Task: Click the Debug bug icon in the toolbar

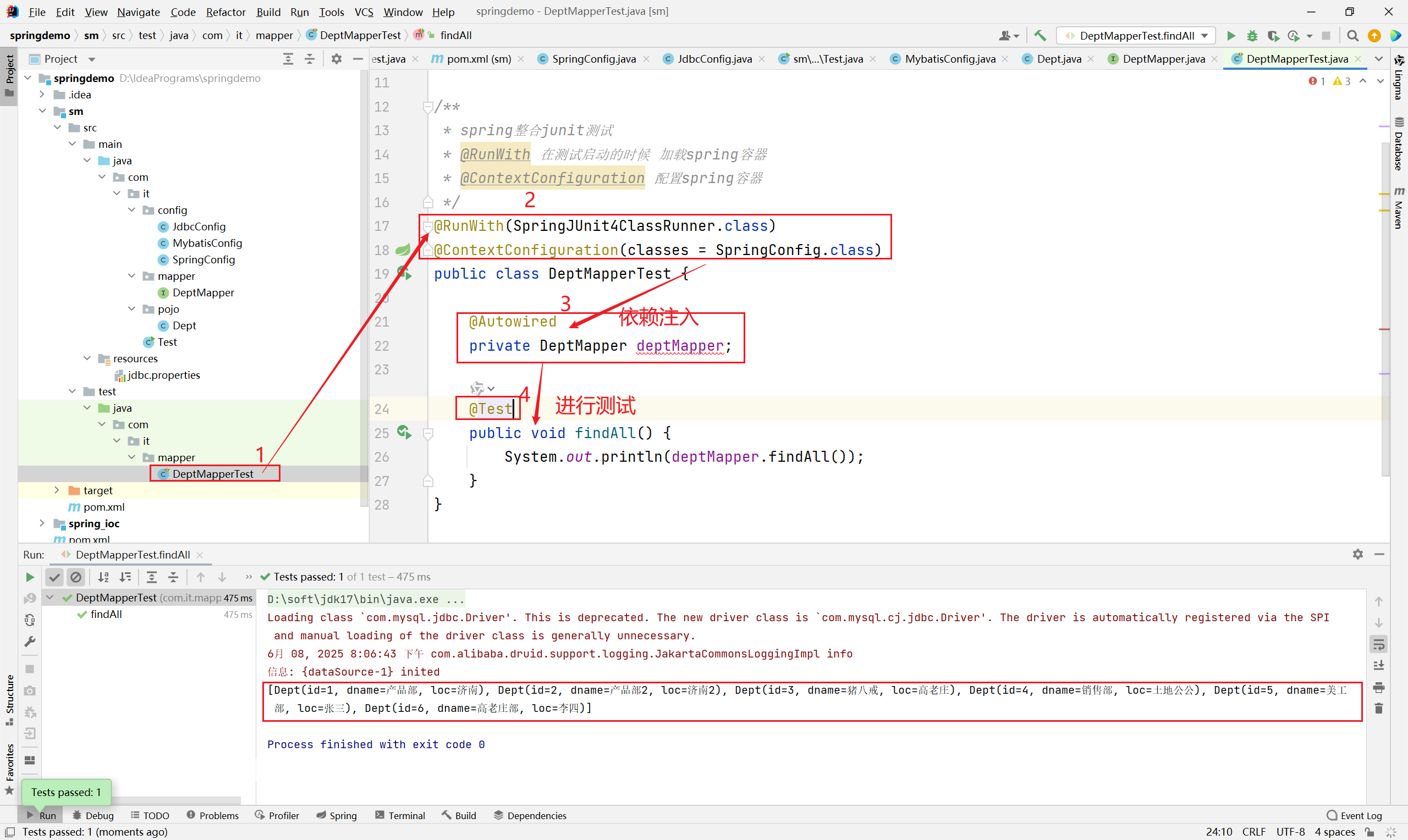Action: (x=1252, y=36)
